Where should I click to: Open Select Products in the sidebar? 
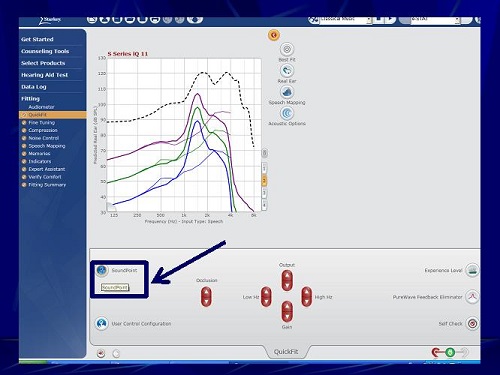click(43, 63)
